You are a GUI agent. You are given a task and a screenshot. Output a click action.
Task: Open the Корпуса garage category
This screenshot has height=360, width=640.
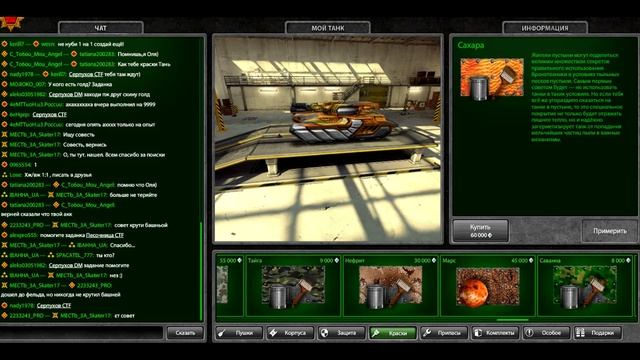point(290,333)
